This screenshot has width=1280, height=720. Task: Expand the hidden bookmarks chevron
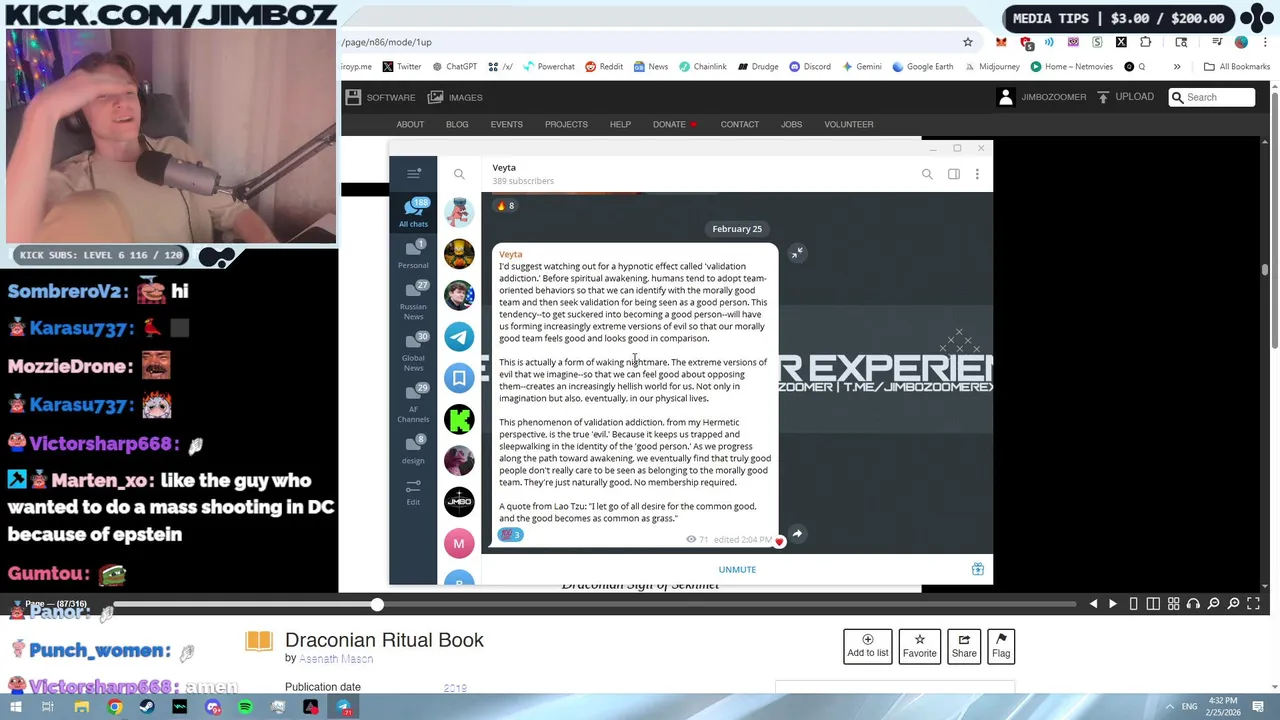pos(1177,67)
